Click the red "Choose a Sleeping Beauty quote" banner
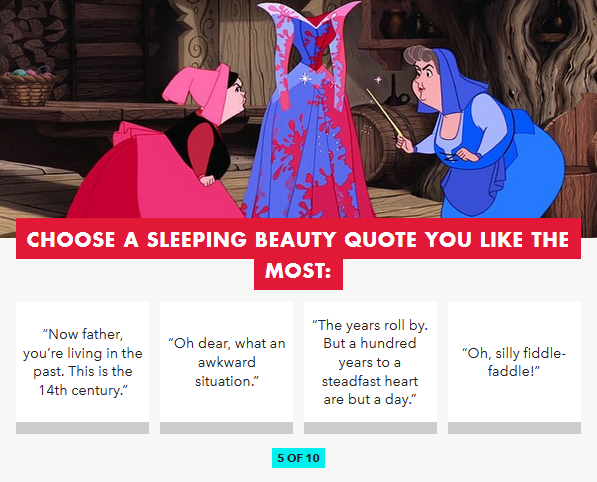The width and height of the screenshot is (597, 482). pos(298,239)
